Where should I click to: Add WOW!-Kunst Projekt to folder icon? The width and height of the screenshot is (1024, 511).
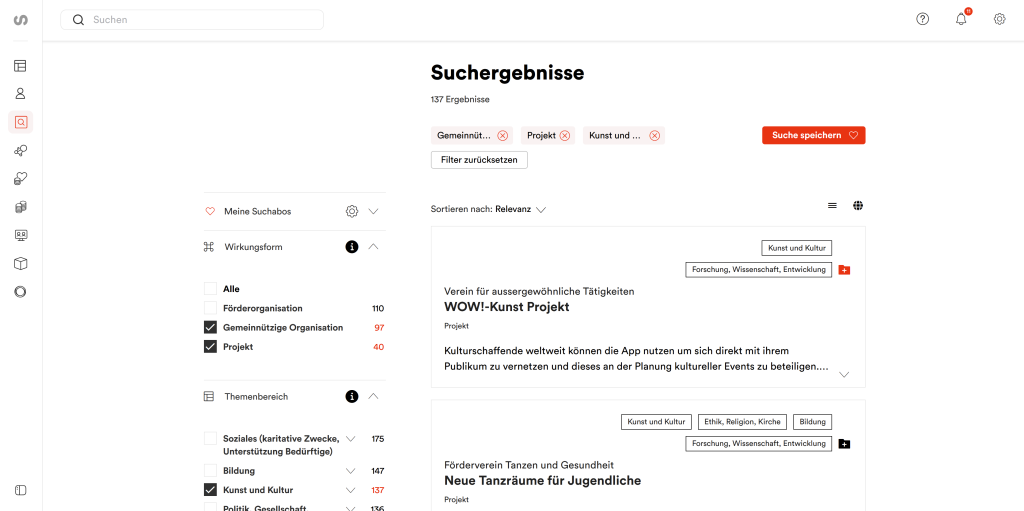tap(844, 270)
